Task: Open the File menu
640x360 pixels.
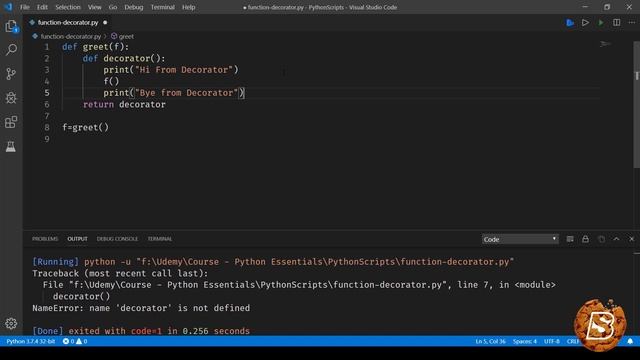Action: coord(25,7)
